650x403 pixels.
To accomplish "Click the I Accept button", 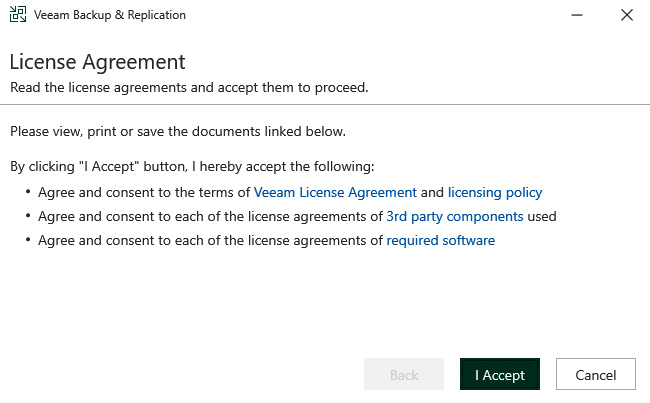I will click(x=500, y=374).
